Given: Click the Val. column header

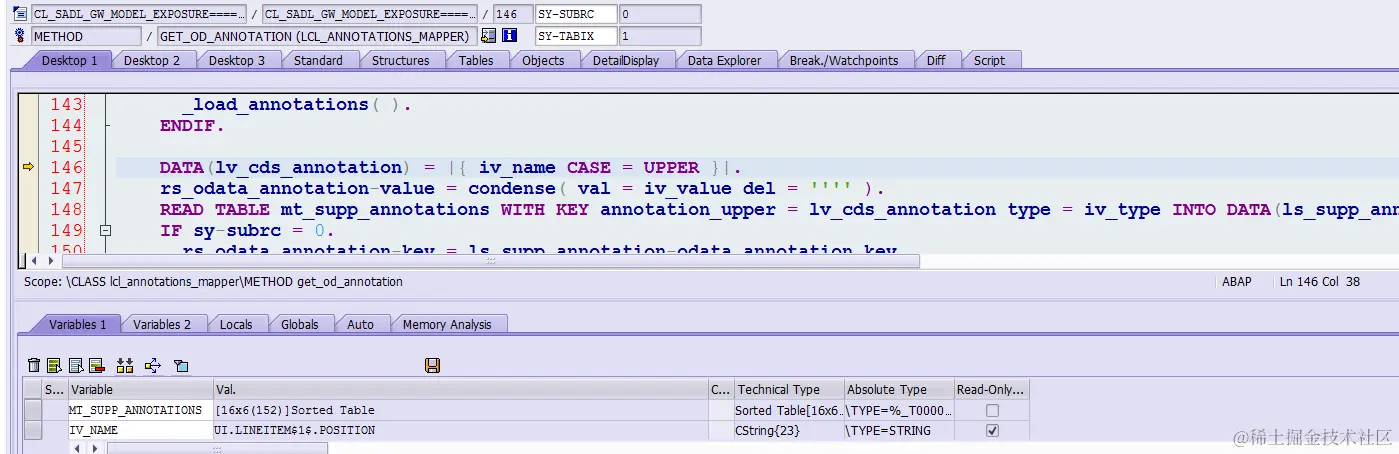Looking at the screenshot, I should (460, 389).
